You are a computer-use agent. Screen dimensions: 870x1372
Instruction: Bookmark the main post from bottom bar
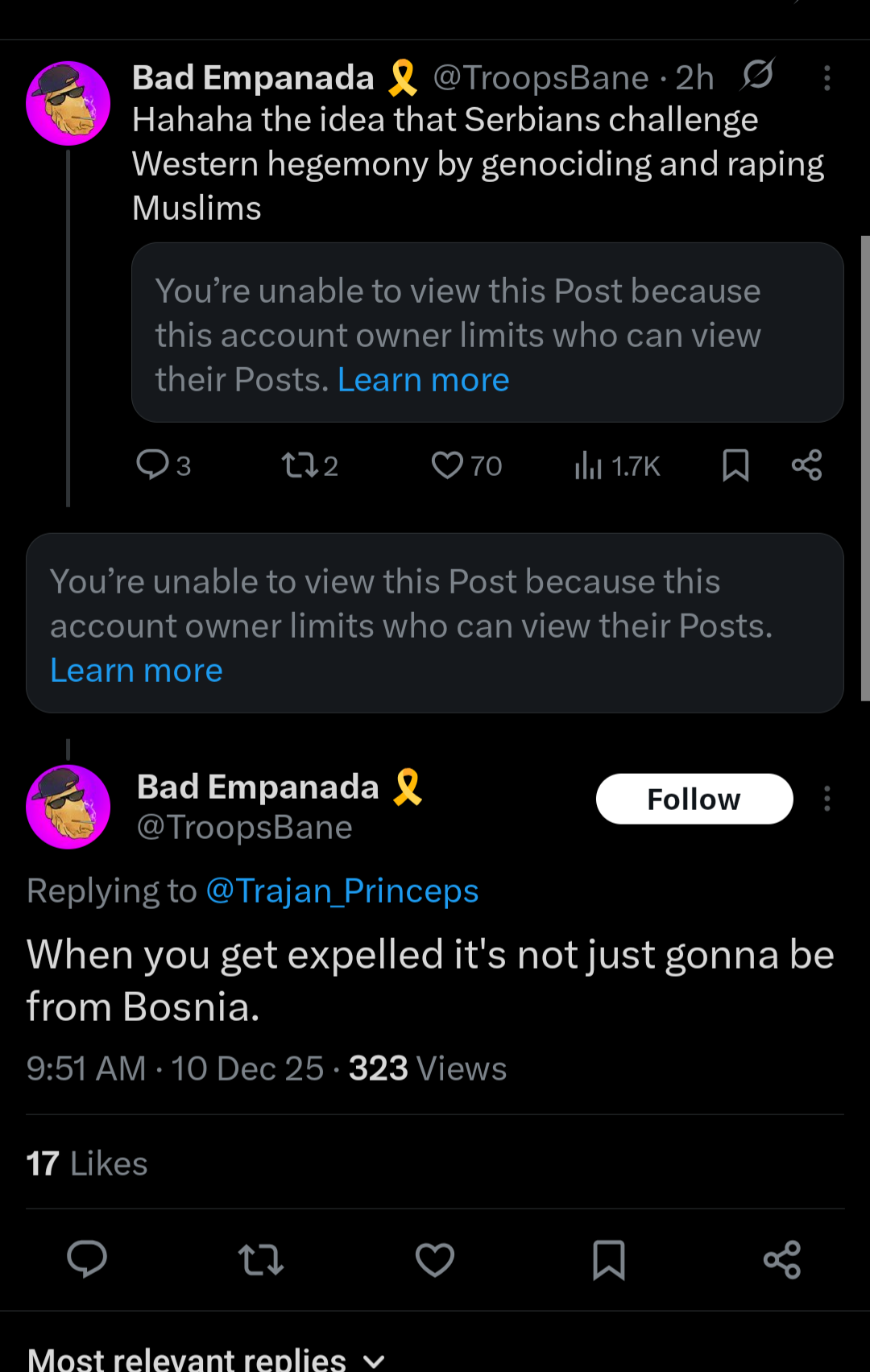(x=608, y=1259)
